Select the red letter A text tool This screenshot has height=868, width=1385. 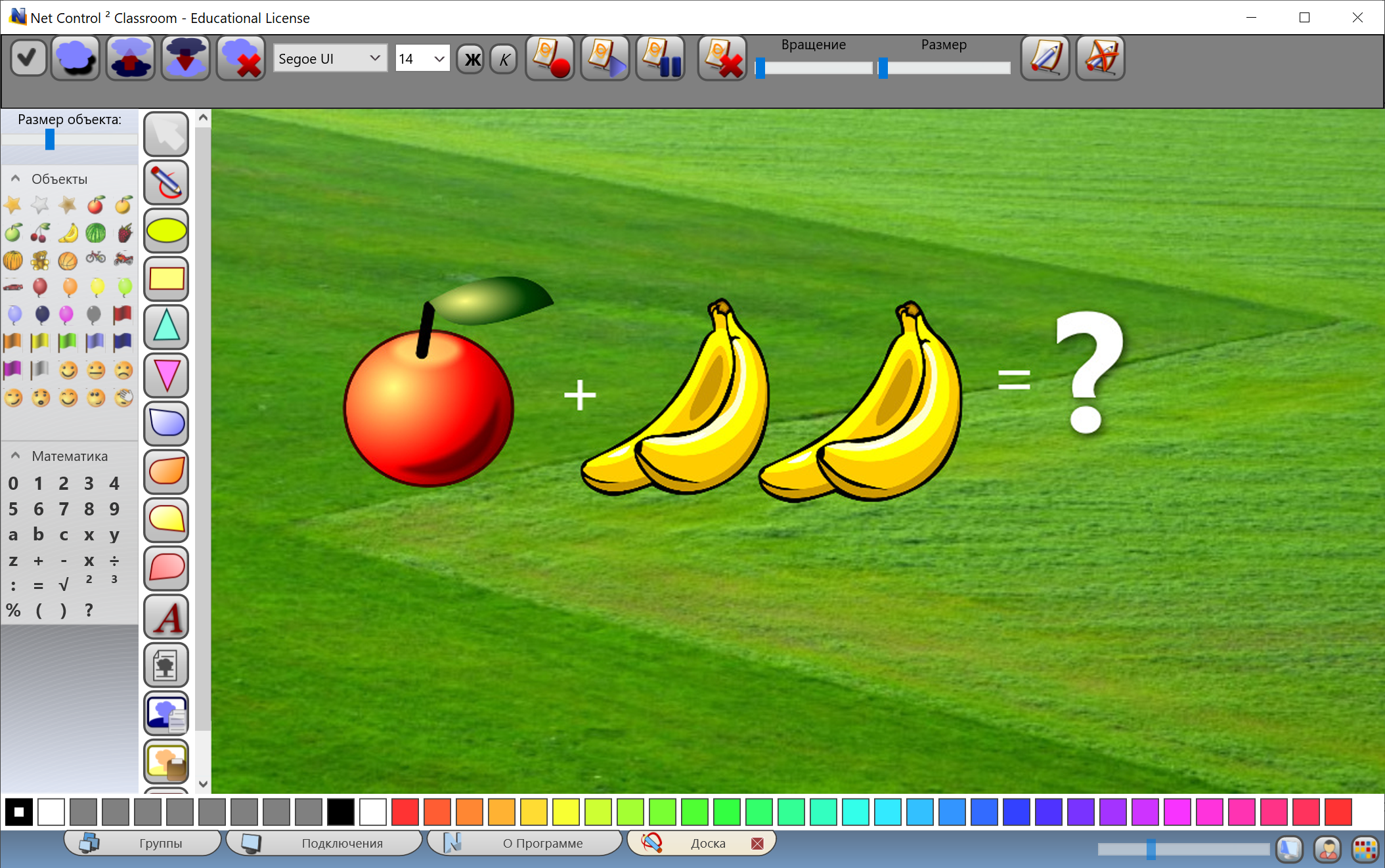[x=166, y=617]
